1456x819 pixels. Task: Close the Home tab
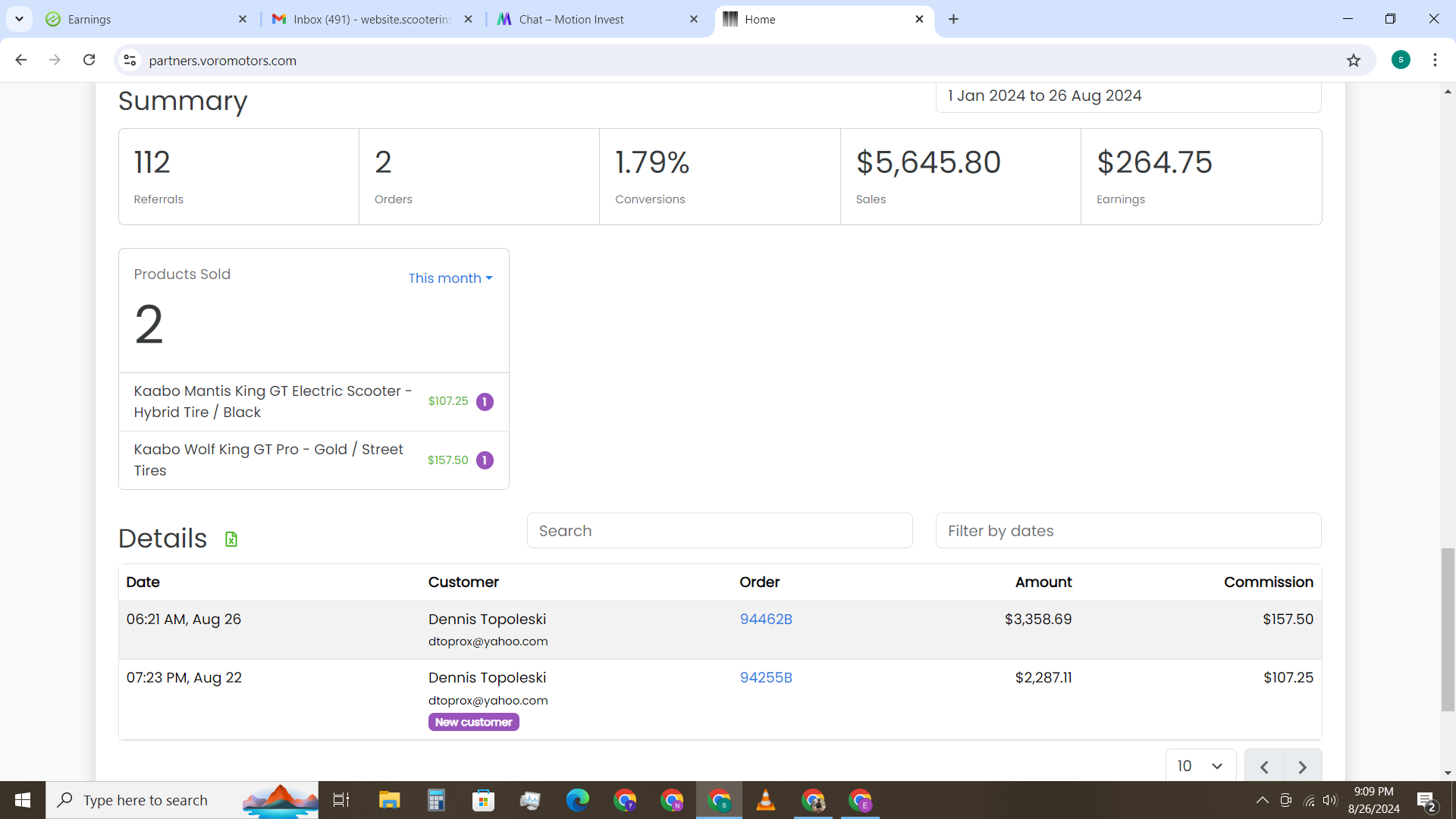pos(919,19)
